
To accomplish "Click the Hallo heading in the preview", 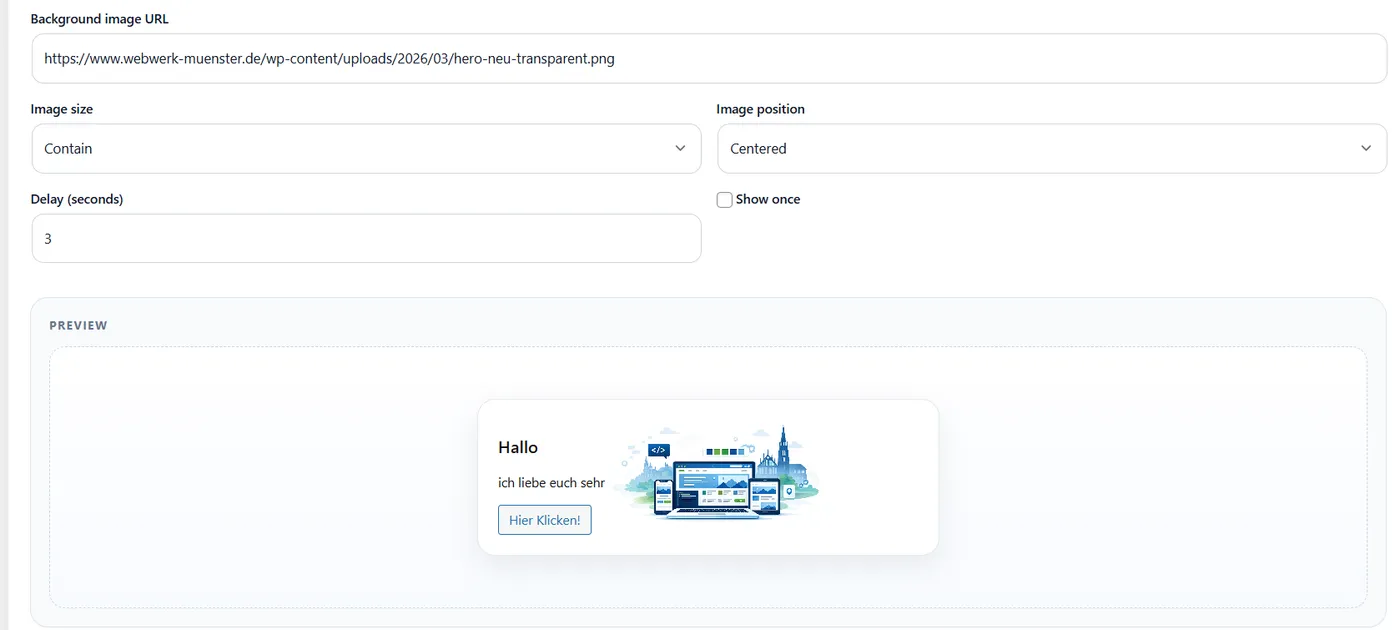I will [x=518, y=447].
